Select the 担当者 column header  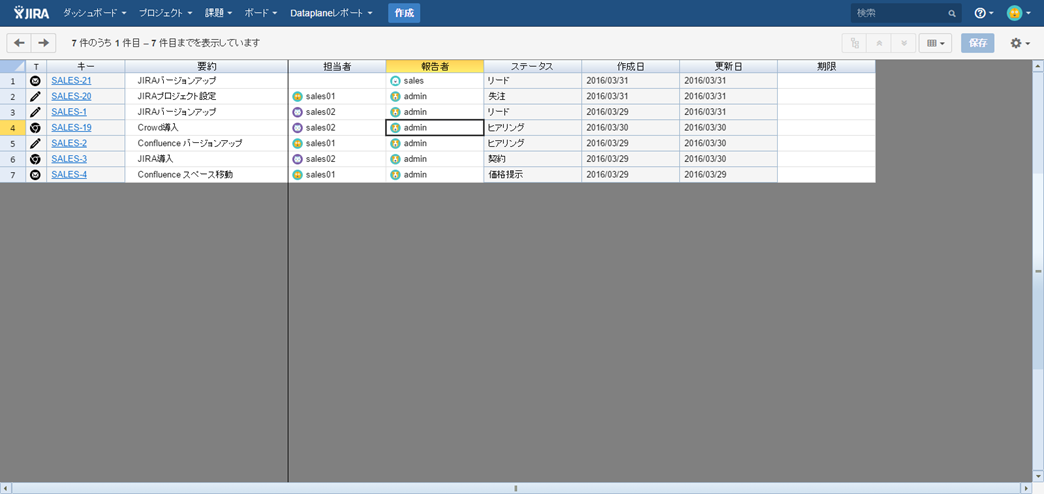click(x=337, y=66)
